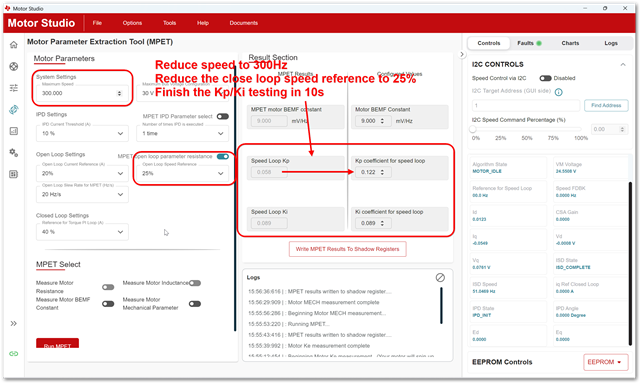Switch to the Faults tab
The width and height of the screenshot is (640, 383).
pyautogui.click(x=529, y=43)
